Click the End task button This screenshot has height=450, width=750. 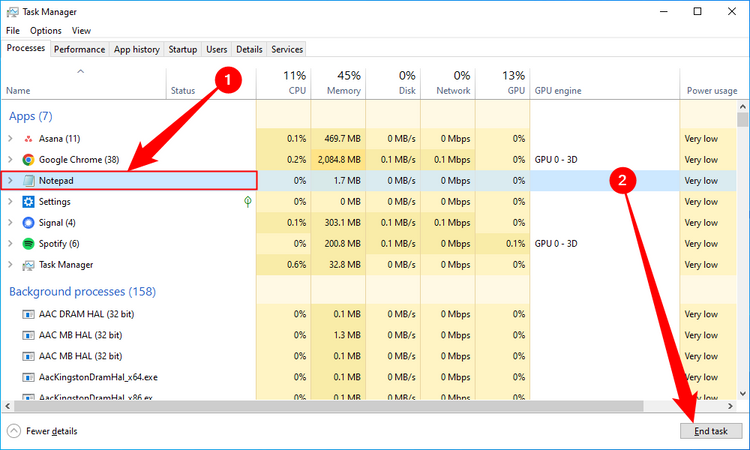point(711,431)
